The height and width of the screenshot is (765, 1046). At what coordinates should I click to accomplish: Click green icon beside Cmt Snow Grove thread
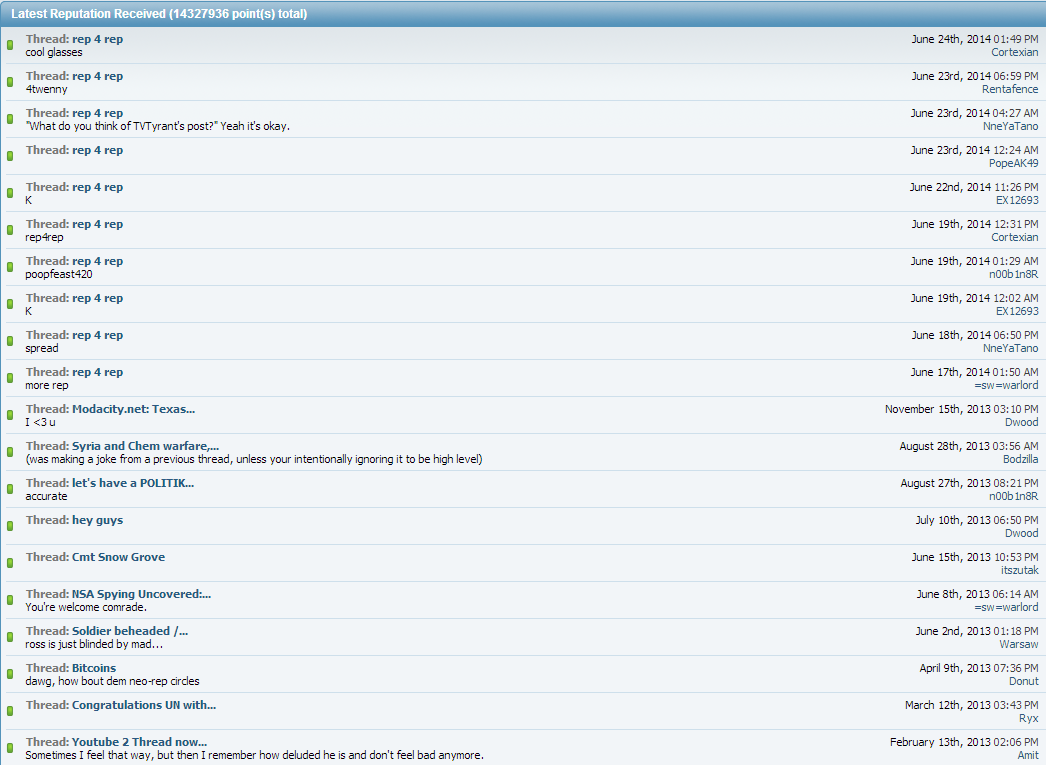(10, 563)
